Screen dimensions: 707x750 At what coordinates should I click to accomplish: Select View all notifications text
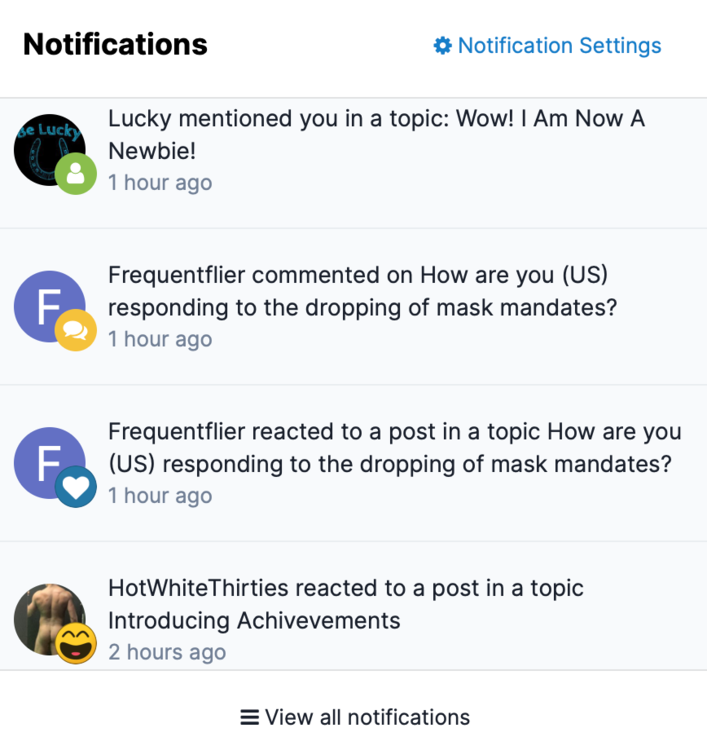pos(367,717)
